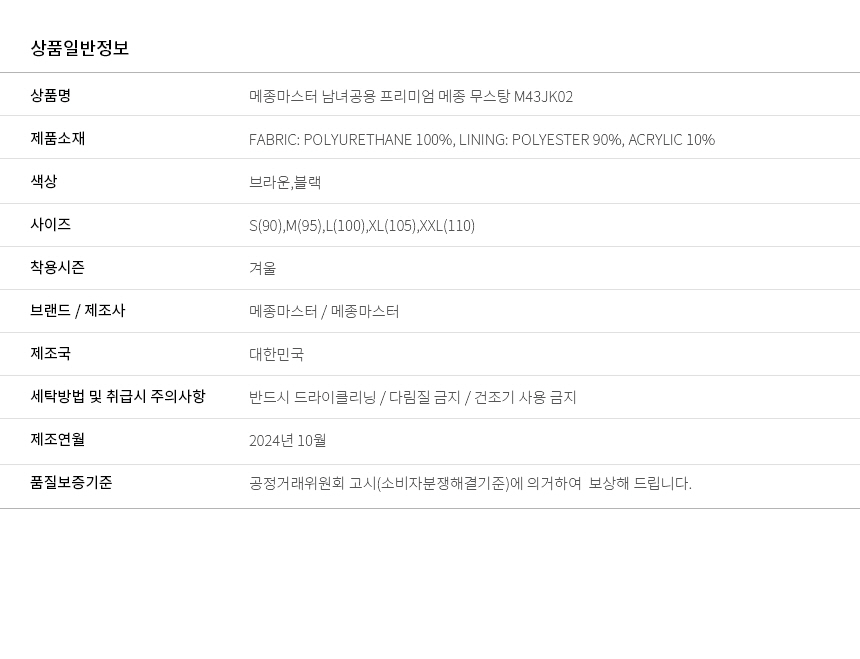The height and width of the screenshot is (659, 860).
Task: Click the 메종마스터 / 메종마스터 brand value
Action: (x=324, y=312)
